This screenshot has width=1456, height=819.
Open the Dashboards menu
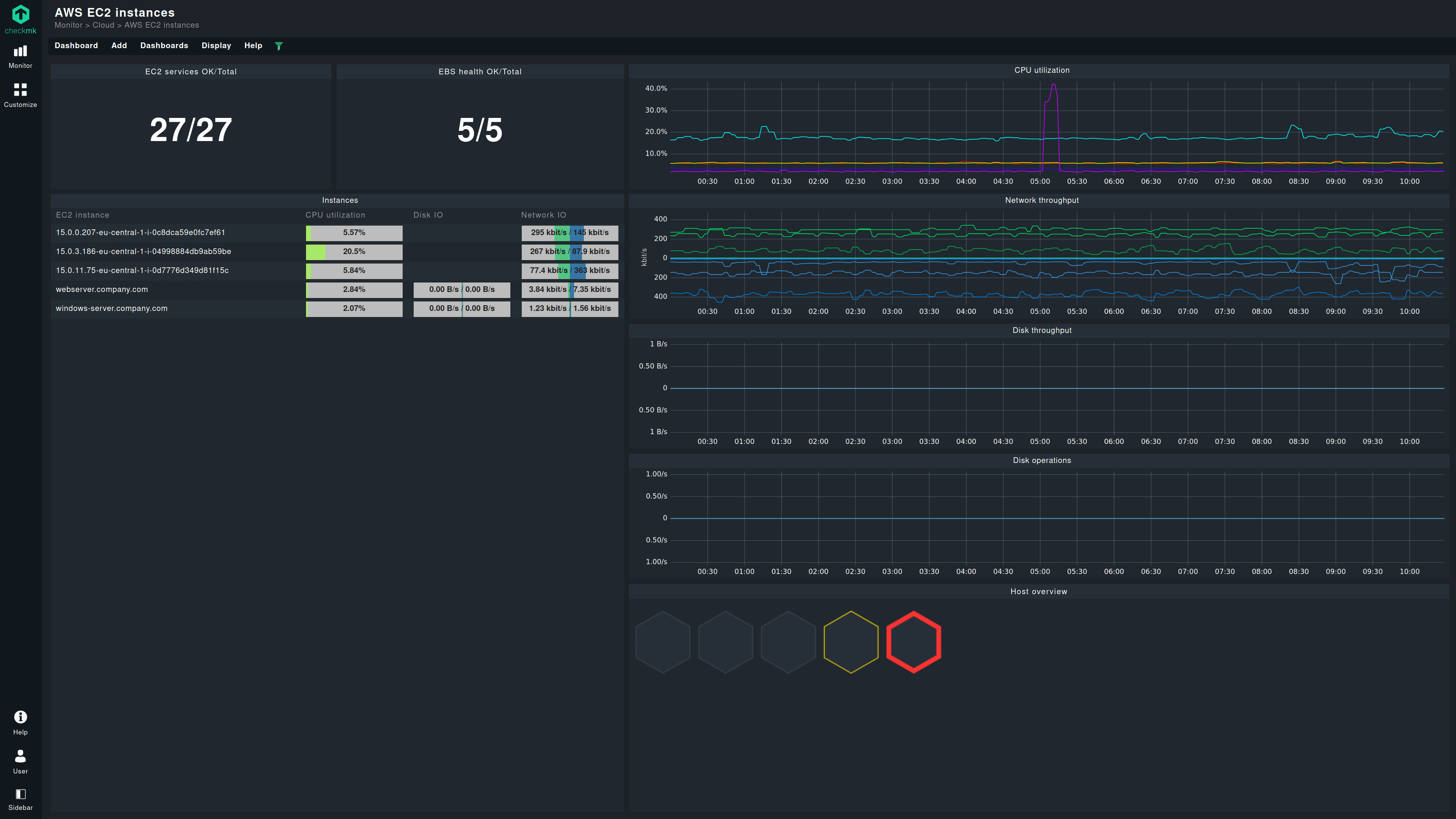click(x=164, y=46)
